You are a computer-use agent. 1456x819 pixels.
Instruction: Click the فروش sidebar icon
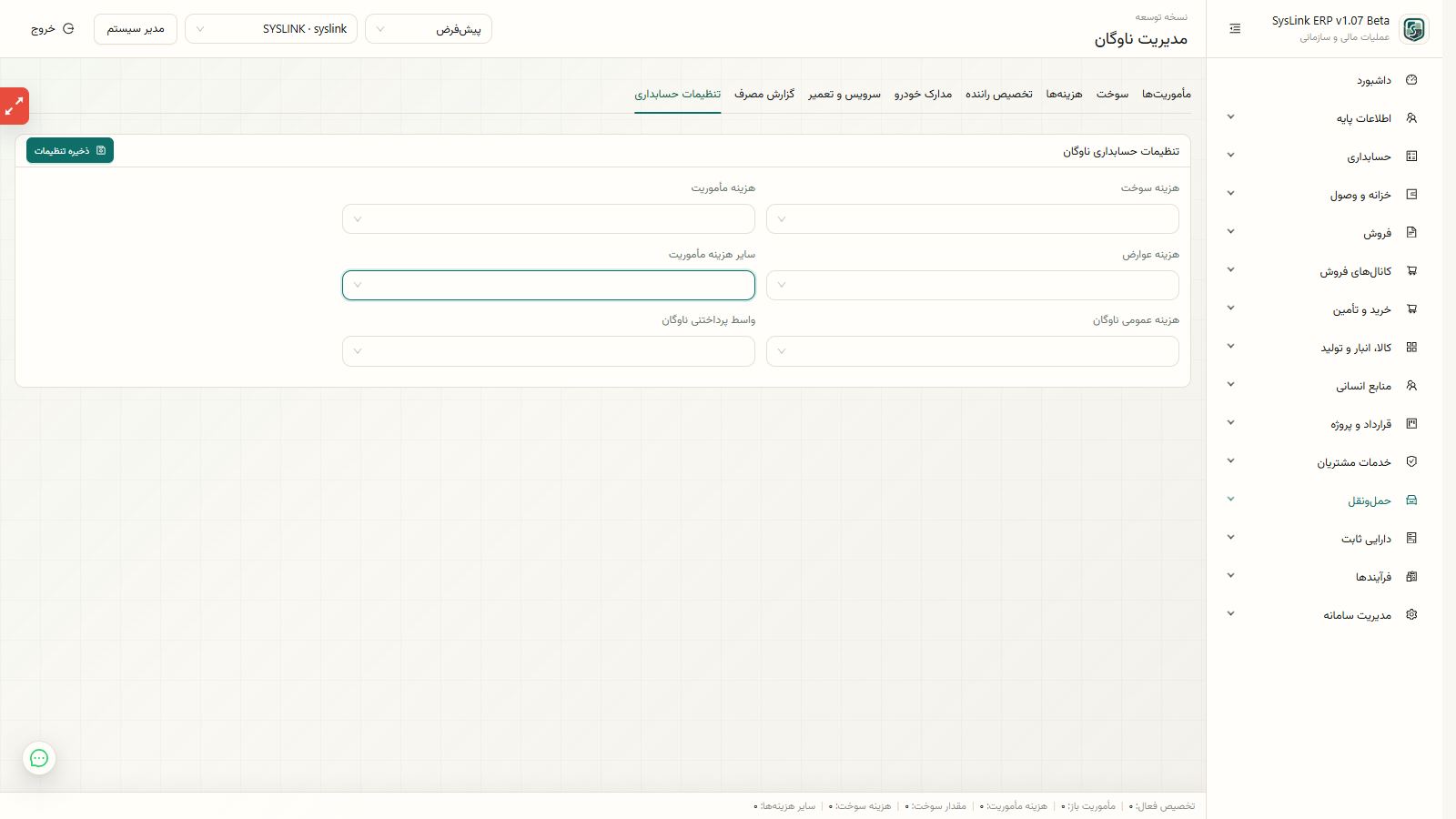pyautogui.click(x=1411, y=233)
